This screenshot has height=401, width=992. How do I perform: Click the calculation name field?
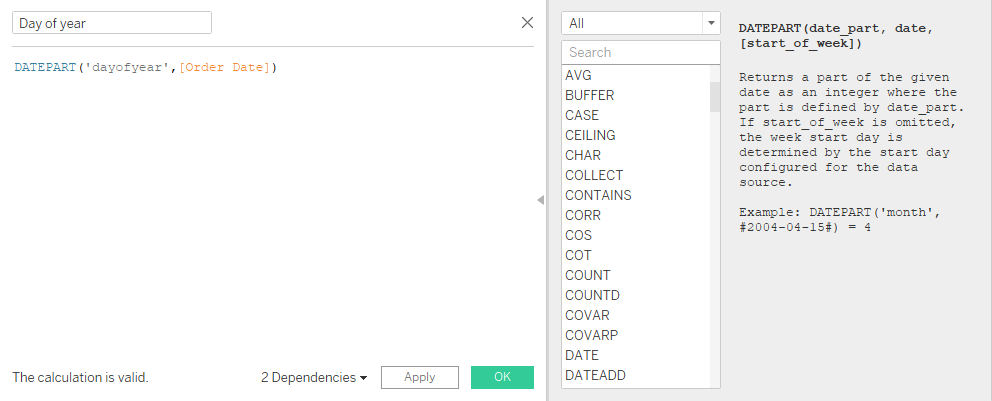[111, 23]
